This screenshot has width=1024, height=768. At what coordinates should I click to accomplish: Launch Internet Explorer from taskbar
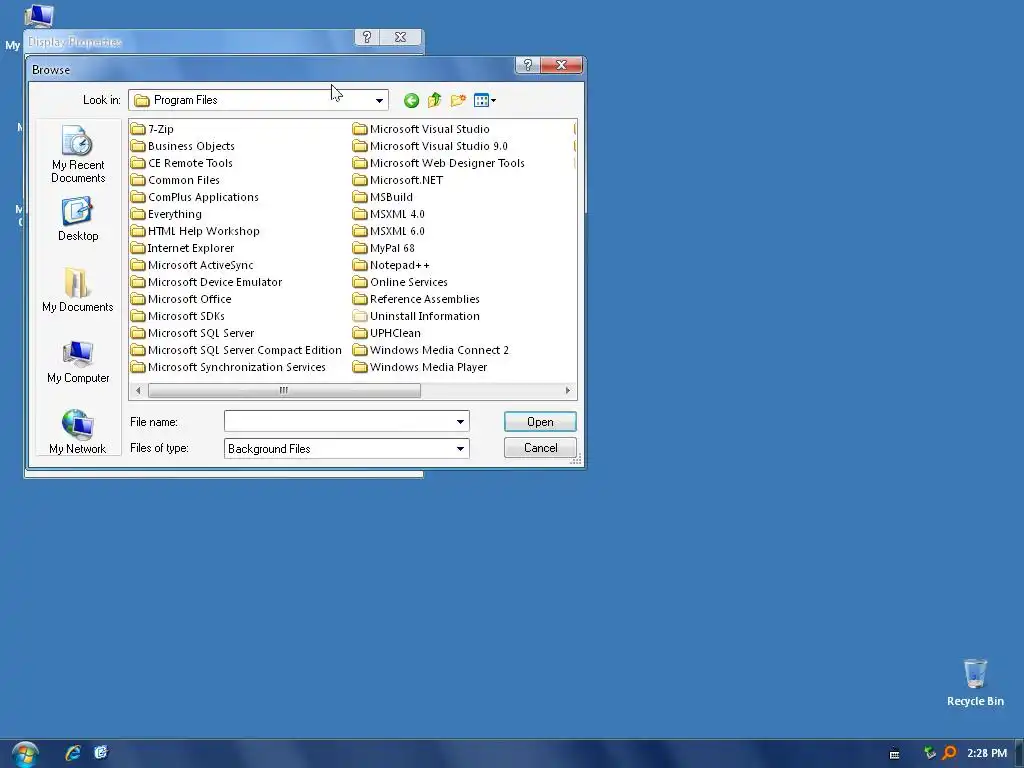72,753
